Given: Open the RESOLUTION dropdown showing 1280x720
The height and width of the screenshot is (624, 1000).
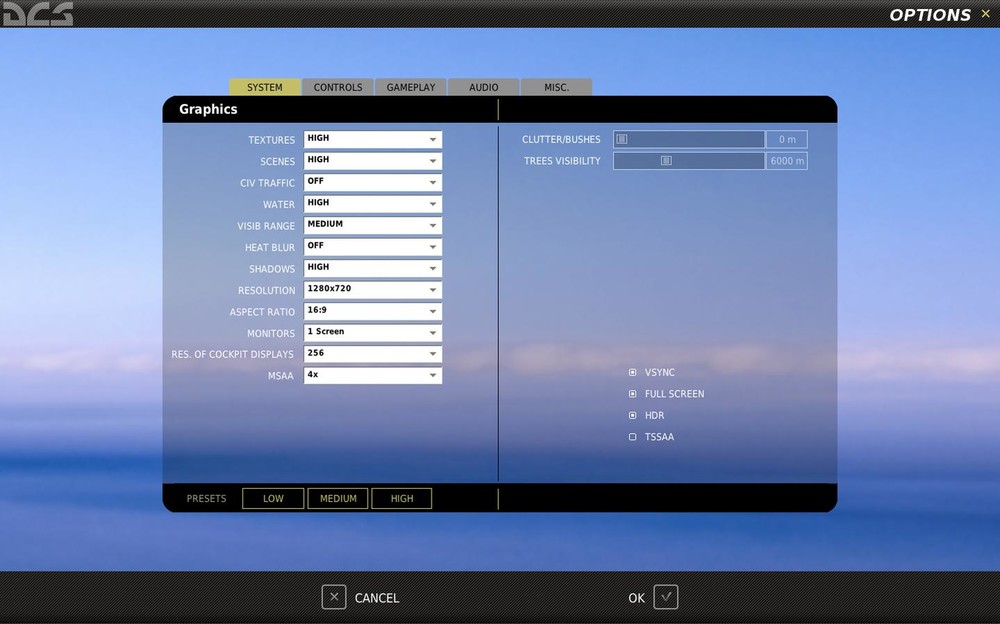Looking at the screenshot, I should (372, 290).
